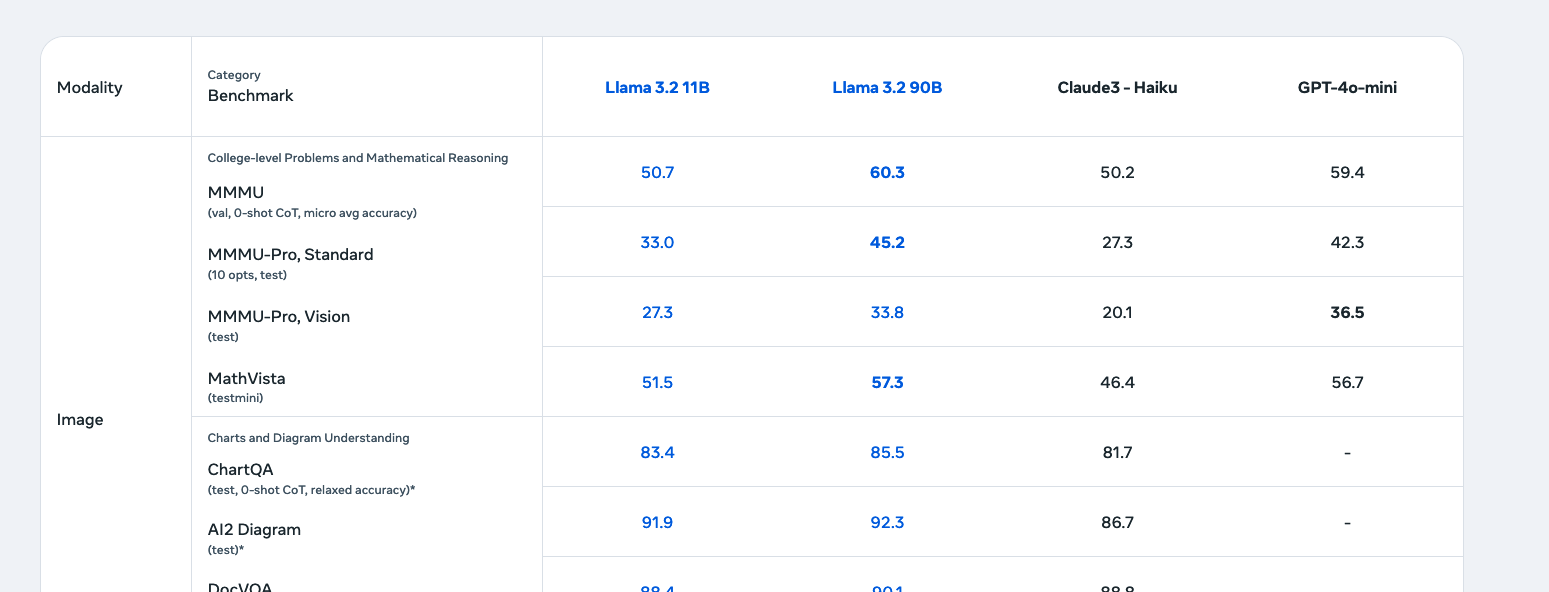Click the test, 0-shot CoT, relaxed accuracy note
The width and height of the screenshot is (1549, 592).
(312, 490)
